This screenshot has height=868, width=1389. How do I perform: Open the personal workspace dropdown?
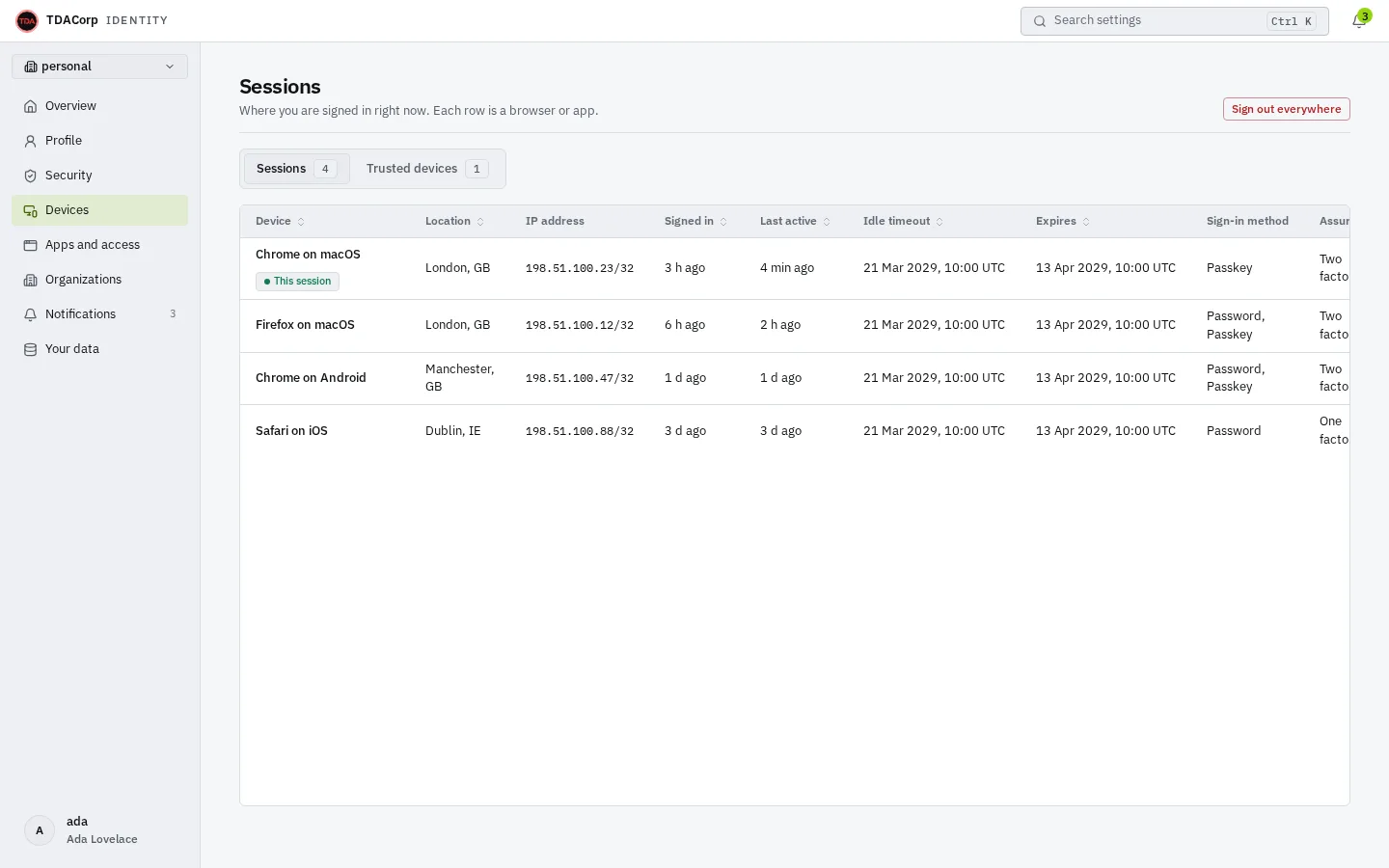tap(99, 67)
